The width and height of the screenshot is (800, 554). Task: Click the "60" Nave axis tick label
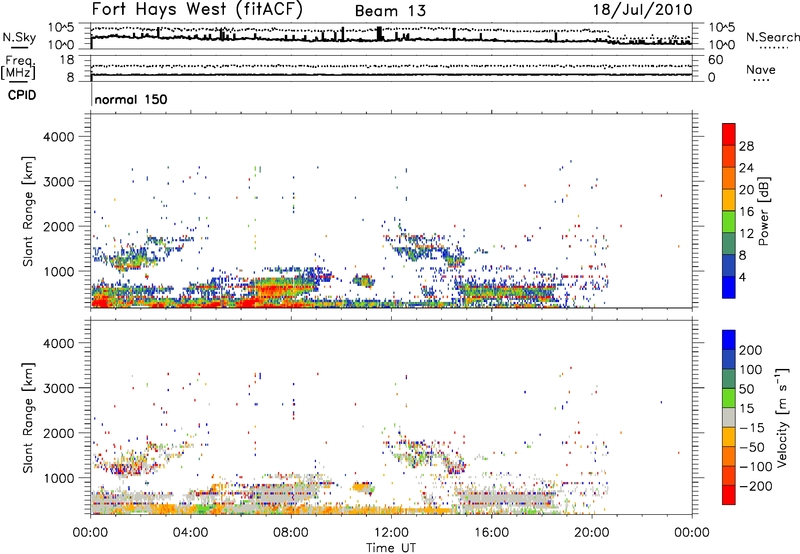coord(715,60)
